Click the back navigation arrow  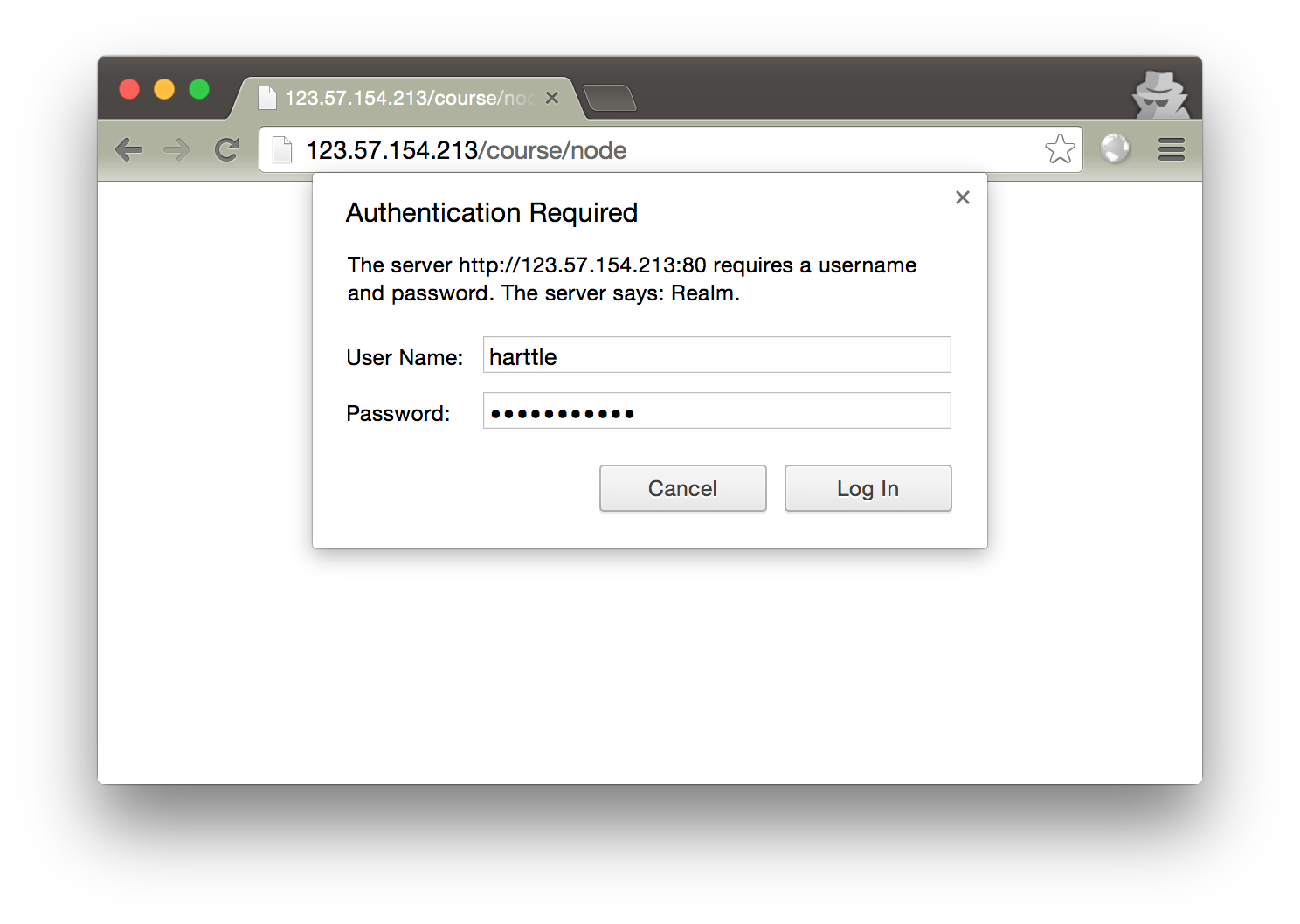point(128,149)
